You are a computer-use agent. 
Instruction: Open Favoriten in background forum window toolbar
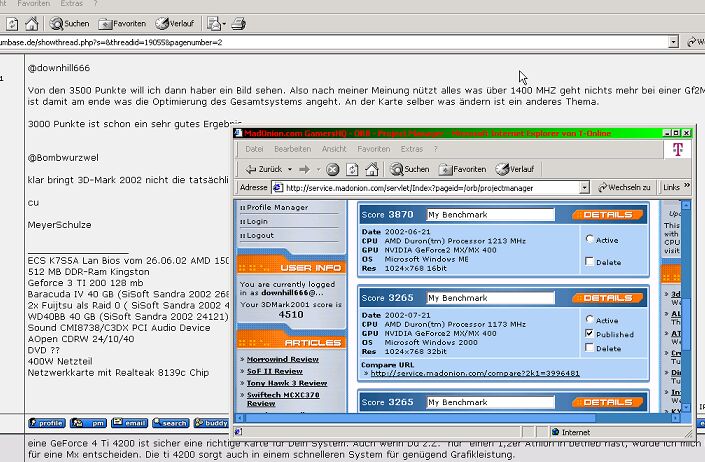(122, 24)
